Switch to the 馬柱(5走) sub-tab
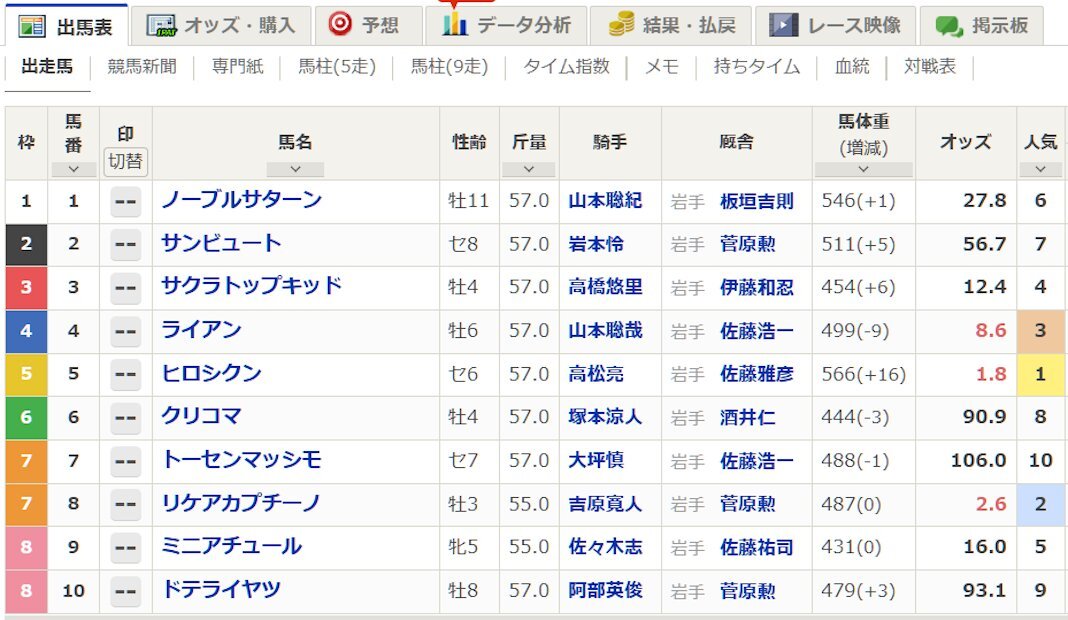 click(337, 67)
